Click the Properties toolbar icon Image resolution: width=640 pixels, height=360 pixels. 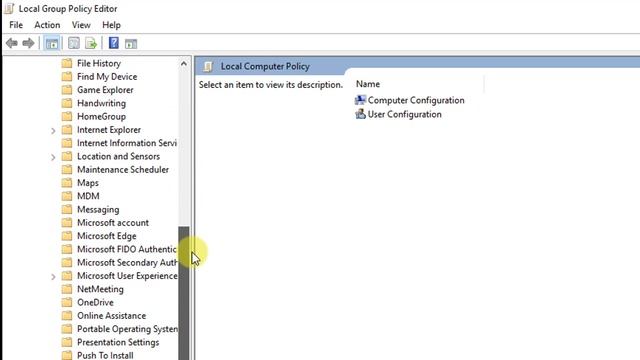click(x=74, y=43)
